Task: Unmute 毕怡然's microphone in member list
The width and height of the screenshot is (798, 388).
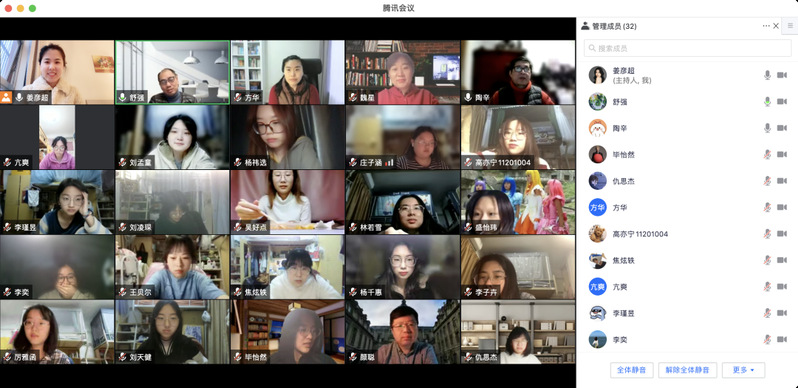Action: (767, 155)
